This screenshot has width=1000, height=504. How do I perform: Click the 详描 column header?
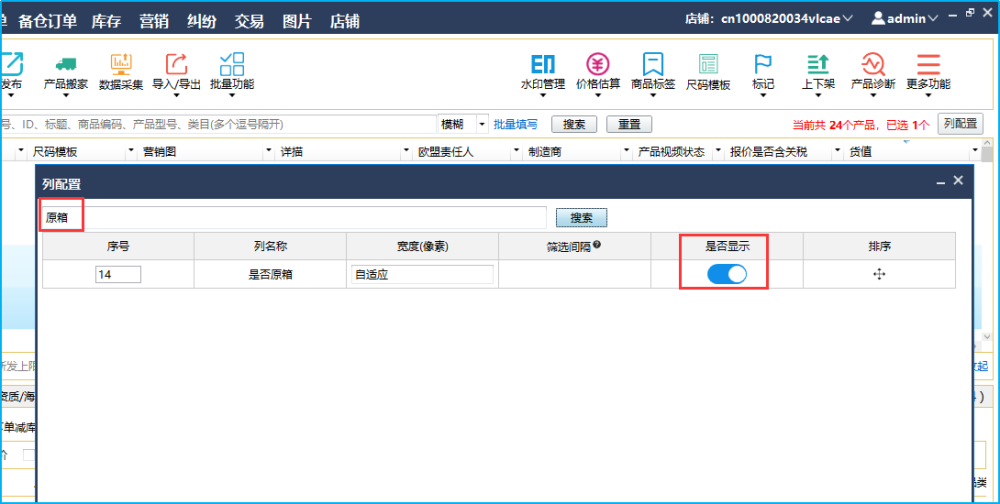pos(291,152)
